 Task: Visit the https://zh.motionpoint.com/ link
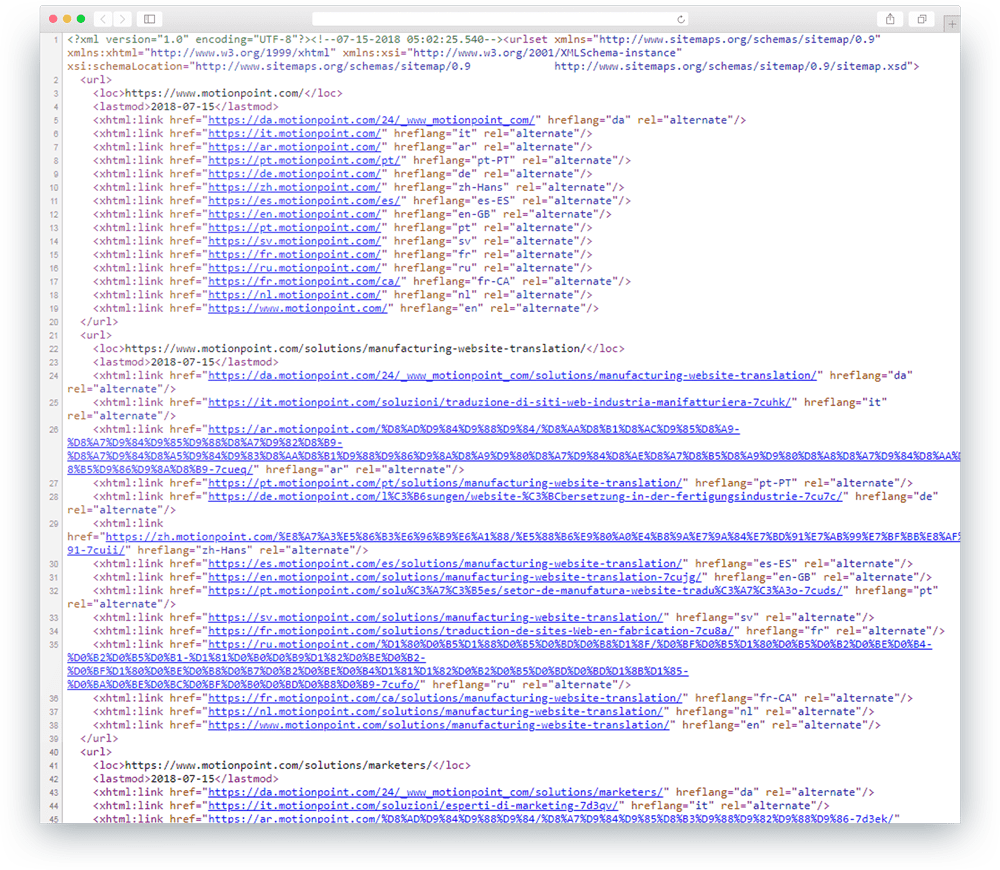click(x=295, y=187)
